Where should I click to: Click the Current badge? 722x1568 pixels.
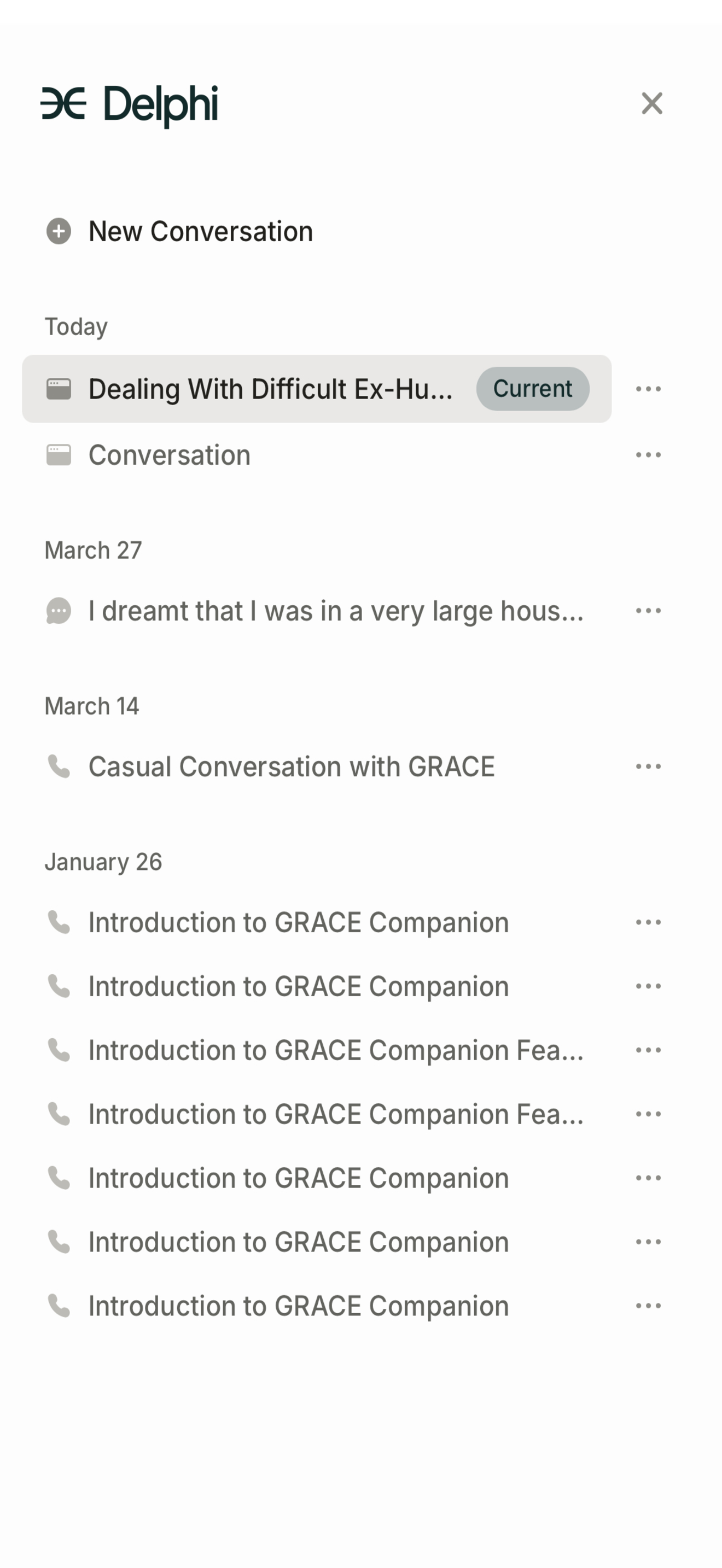coord(532,389)
